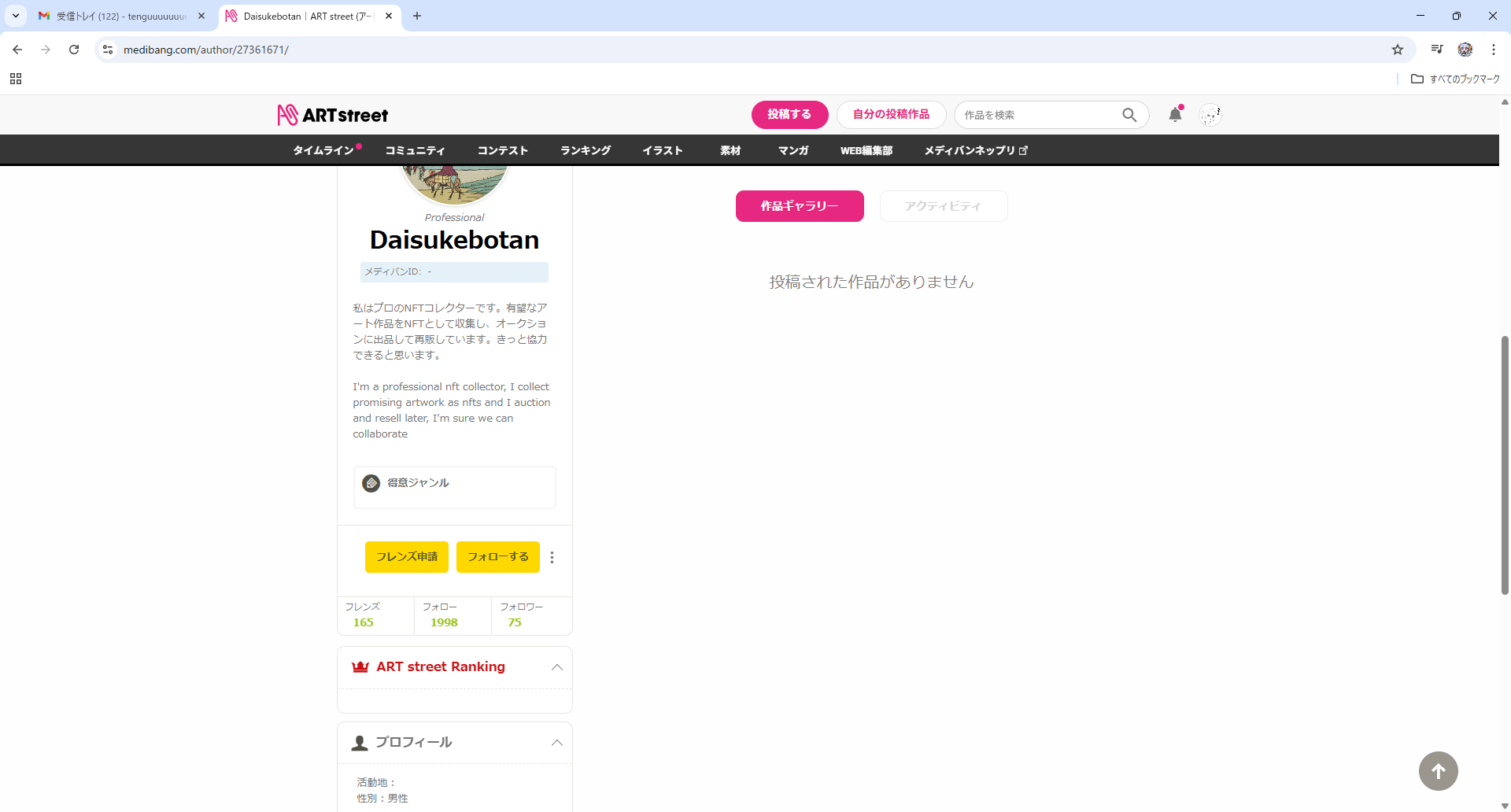Open the browser apps grid icon

(x=16, y=79)
